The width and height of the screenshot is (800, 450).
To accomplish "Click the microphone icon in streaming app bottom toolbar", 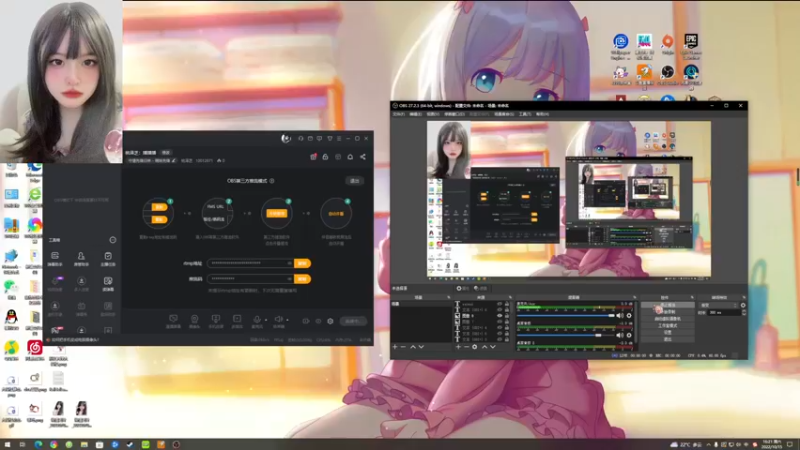I will 257,319.
